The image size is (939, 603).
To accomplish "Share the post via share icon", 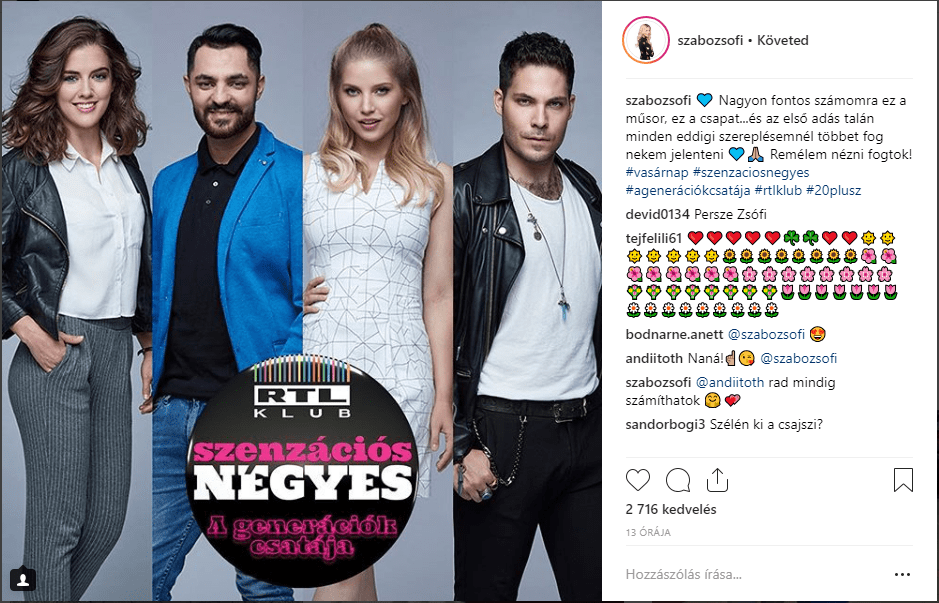I will coord(717,480).
